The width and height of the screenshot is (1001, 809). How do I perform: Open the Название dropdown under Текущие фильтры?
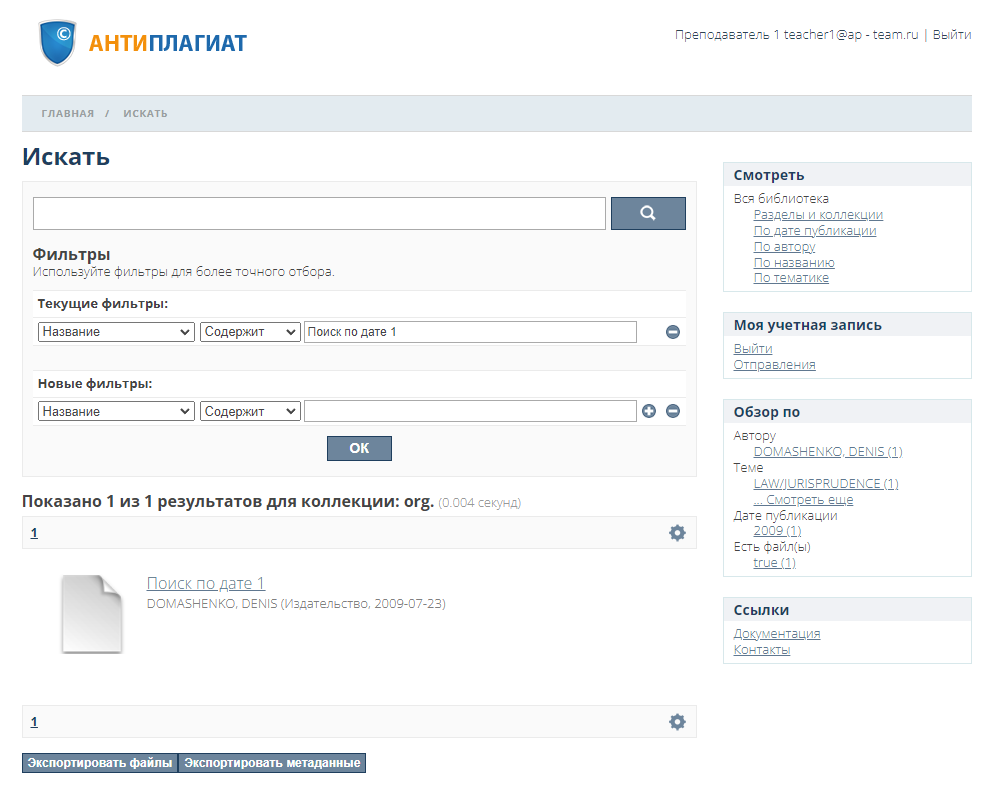(115, 331)
